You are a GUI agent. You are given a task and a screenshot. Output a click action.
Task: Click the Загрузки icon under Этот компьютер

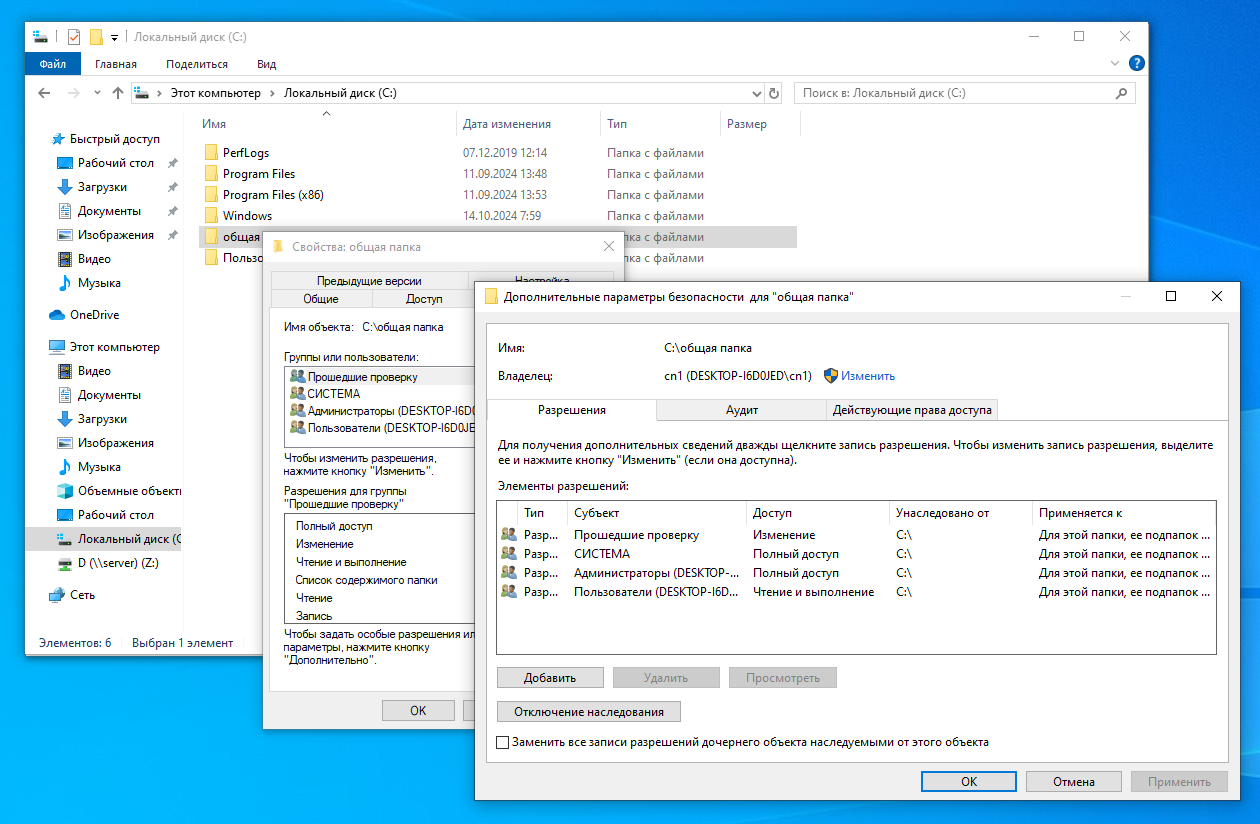pyautogui.click(x=65, y=419)
